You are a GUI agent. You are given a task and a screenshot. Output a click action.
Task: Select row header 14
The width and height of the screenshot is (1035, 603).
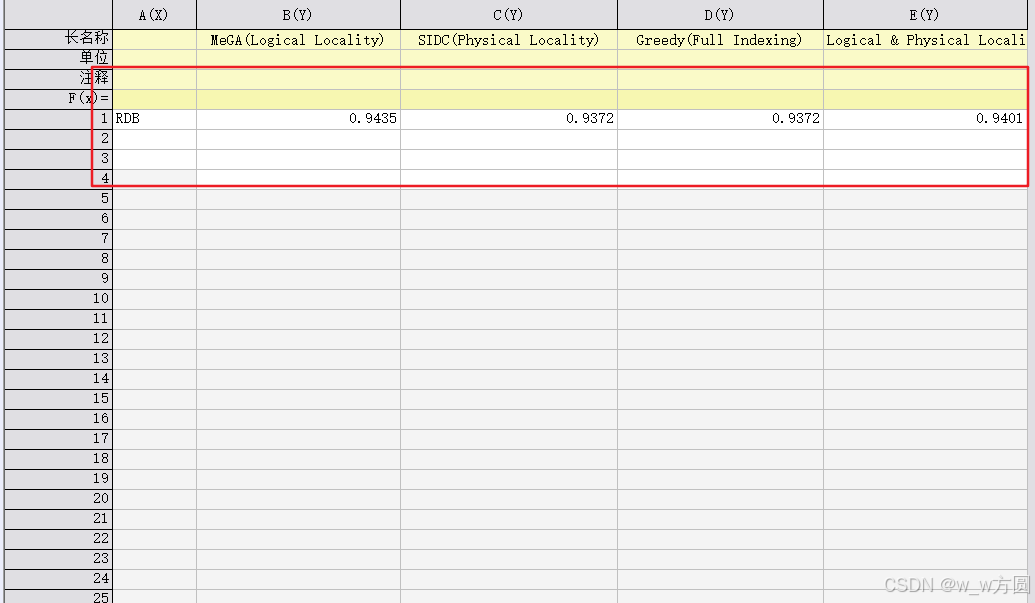pos(58,379)
